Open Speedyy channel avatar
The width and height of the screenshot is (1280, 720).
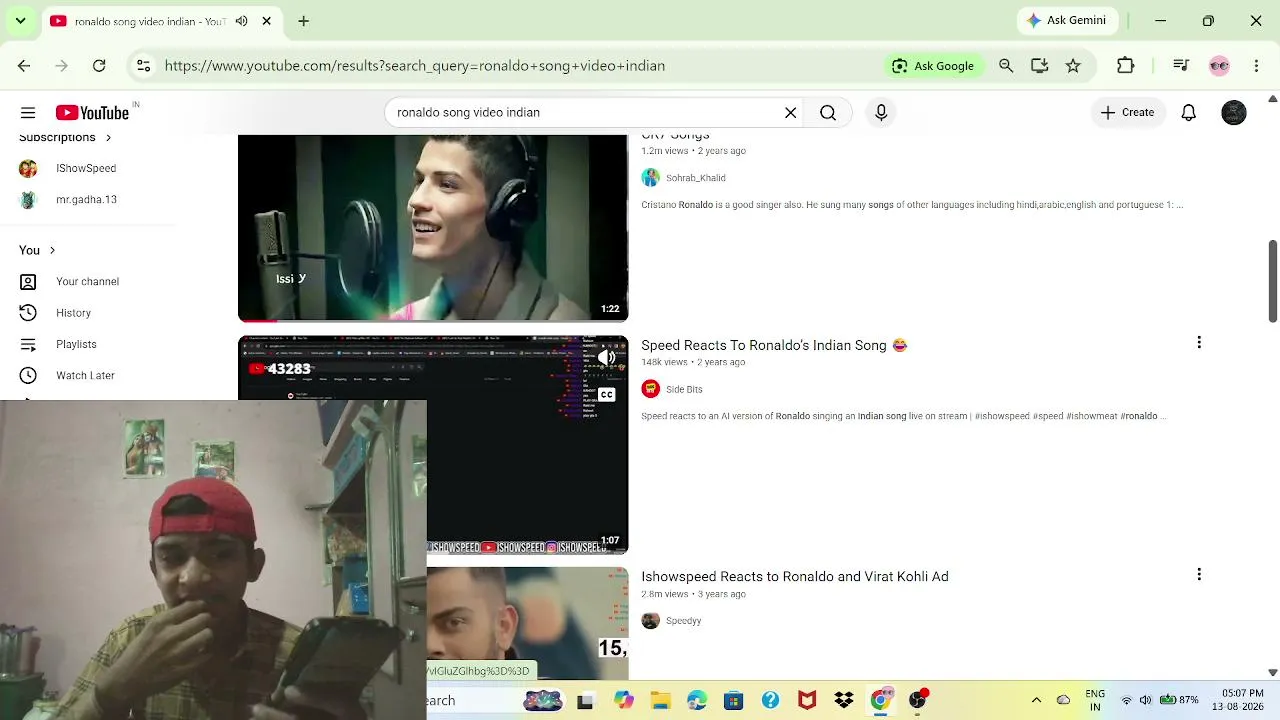651,621
